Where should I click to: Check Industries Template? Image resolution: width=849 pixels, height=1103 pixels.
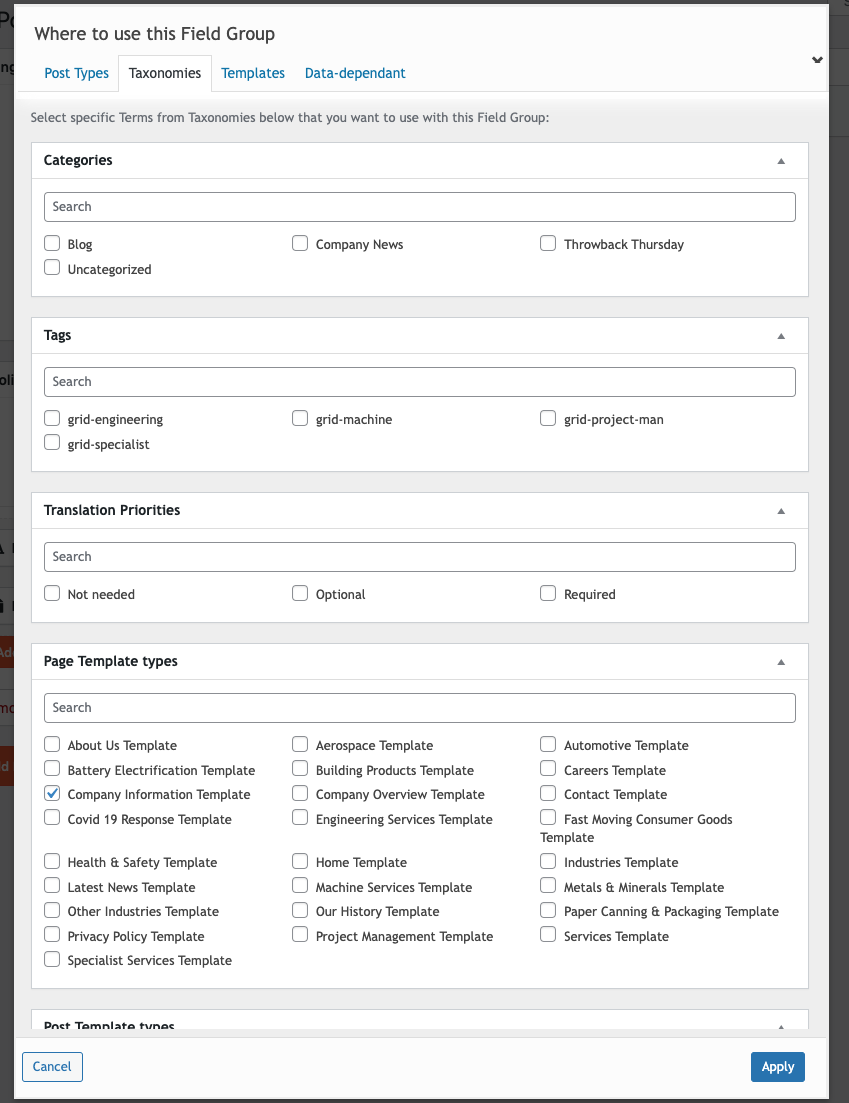(x=548, y=861)
